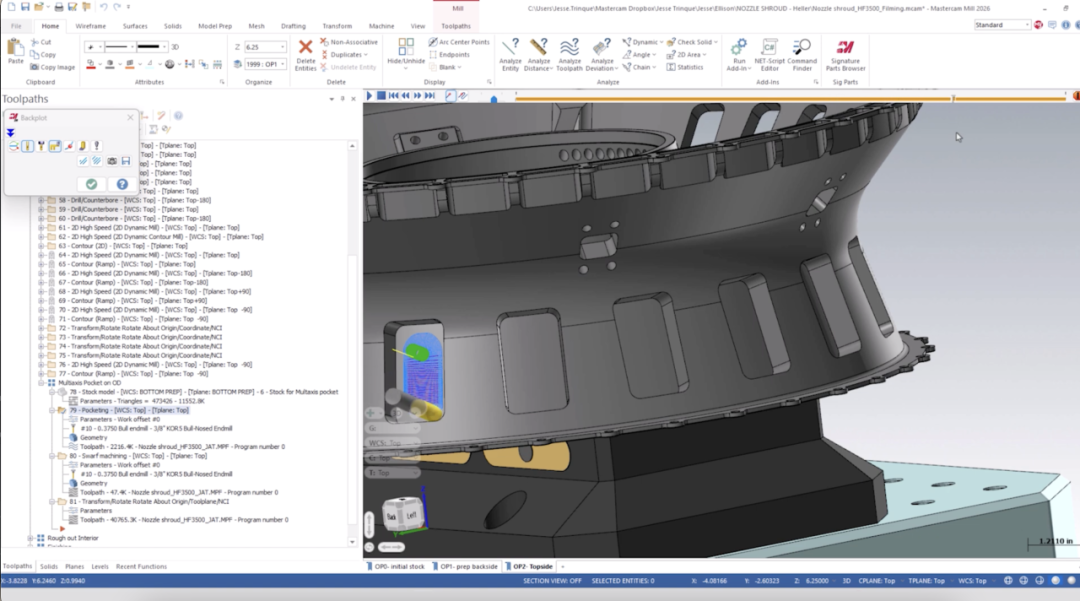The image size is (1080, 601).
Task: Open Backplot help with the question mark
Action: [x=122, y=184]
